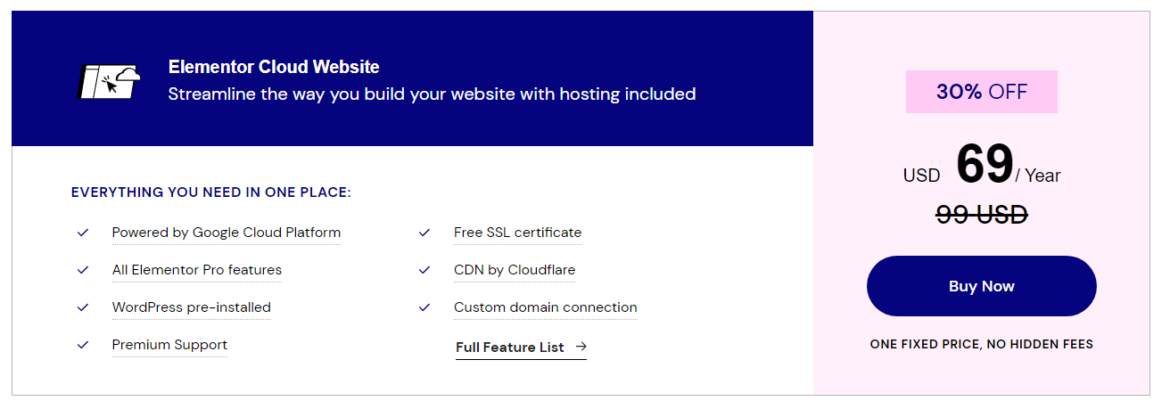The image size is (1170, 409).
Task: Click the Elementor Cloud Website icon
Action: click(x=108, y=80)
